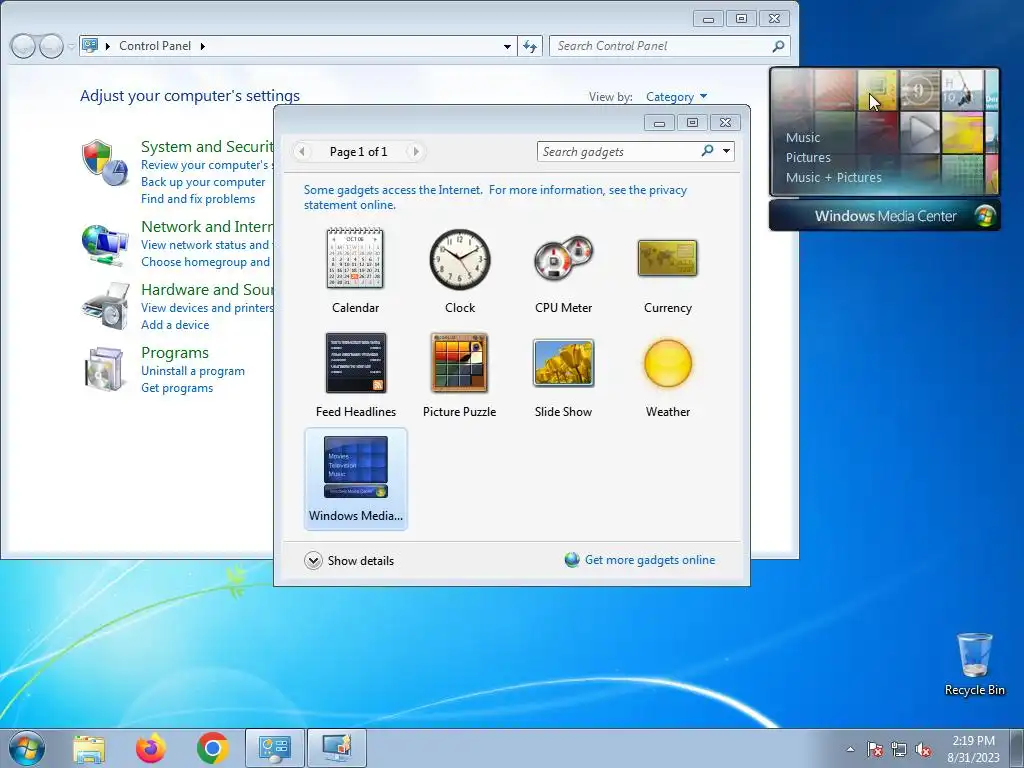This screenshot has width=1024, height=768.
Task: Open the Programs category link
Action: pyautogui.click(x=175, y=353)
